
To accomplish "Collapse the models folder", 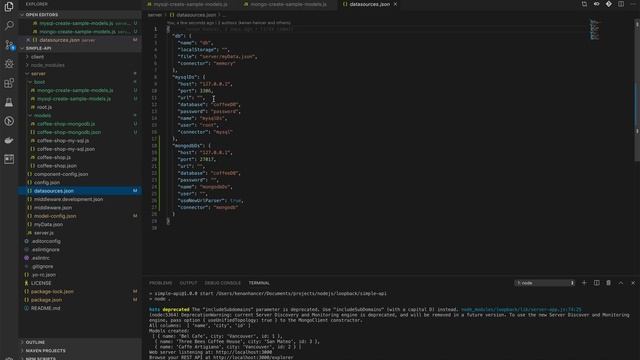I will click(x=42, y=116).
